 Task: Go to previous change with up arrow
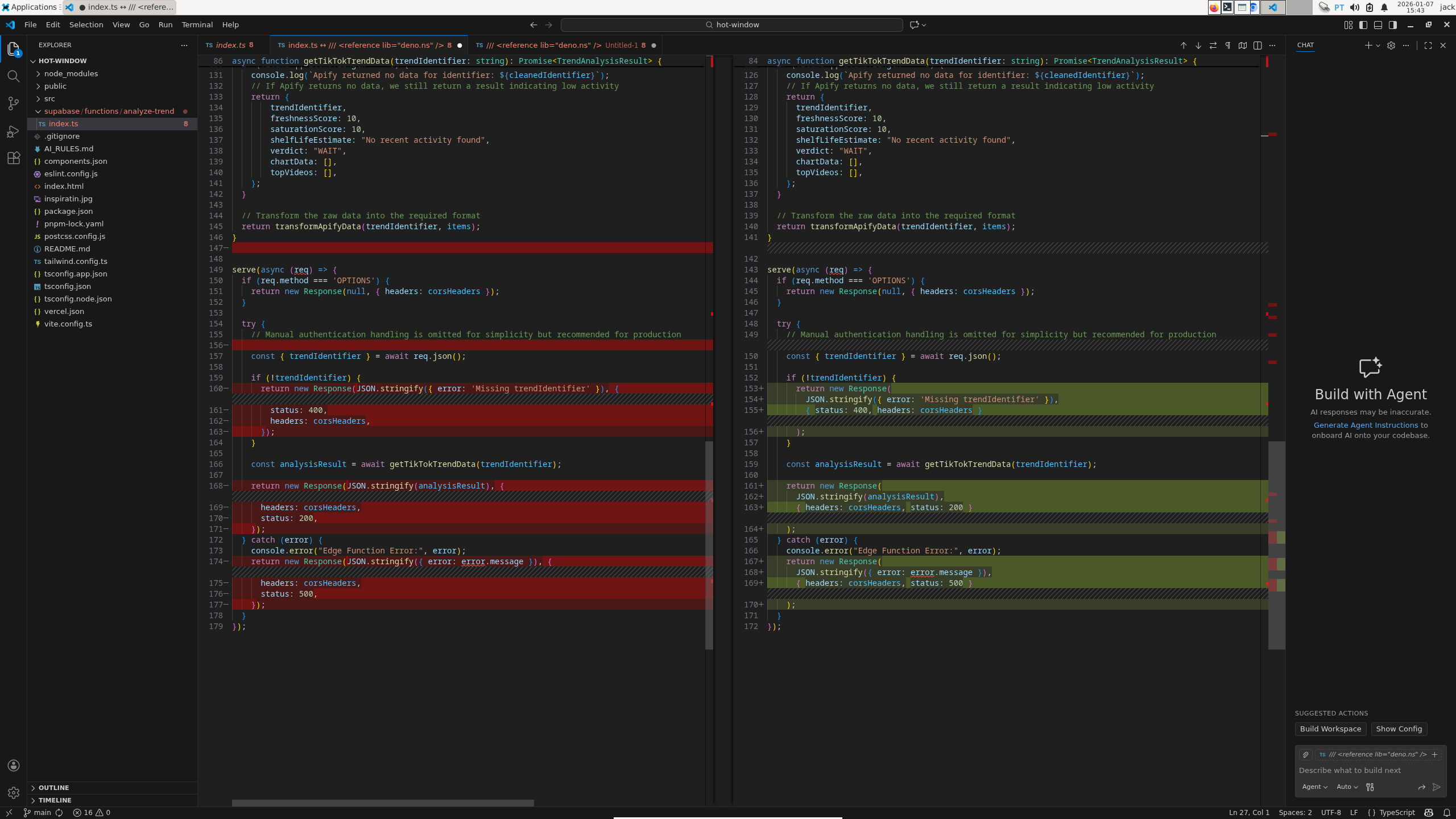click(x=1184, y=45)
